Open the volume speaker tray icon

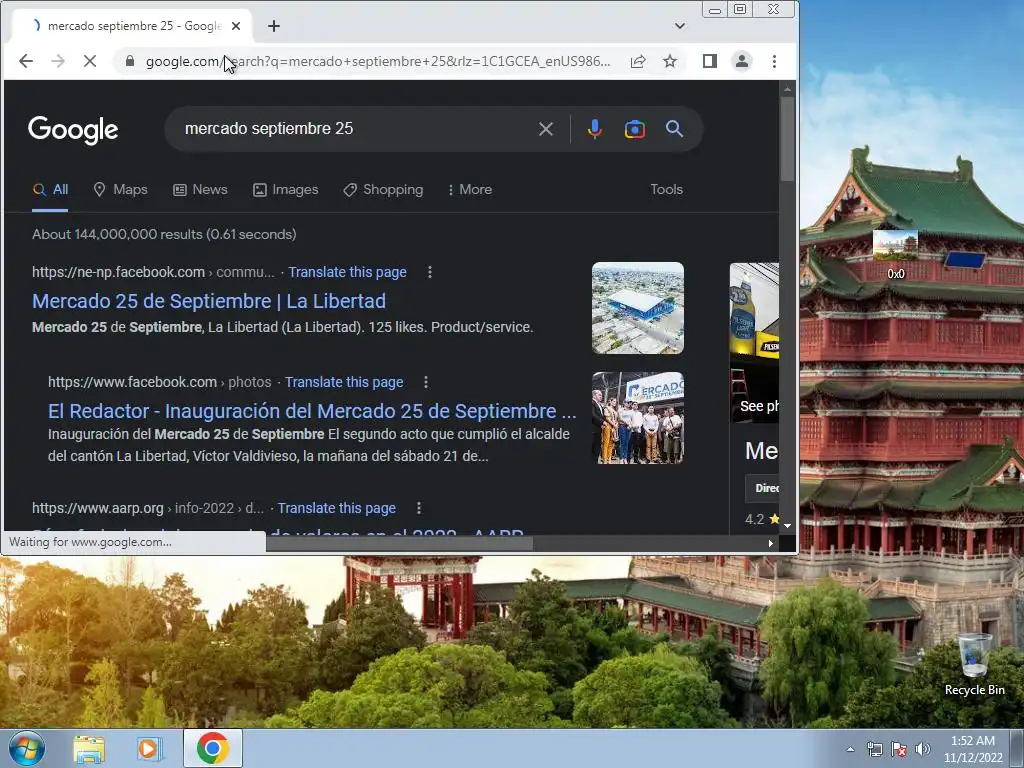pyautogui.click(x=923, y=749)
